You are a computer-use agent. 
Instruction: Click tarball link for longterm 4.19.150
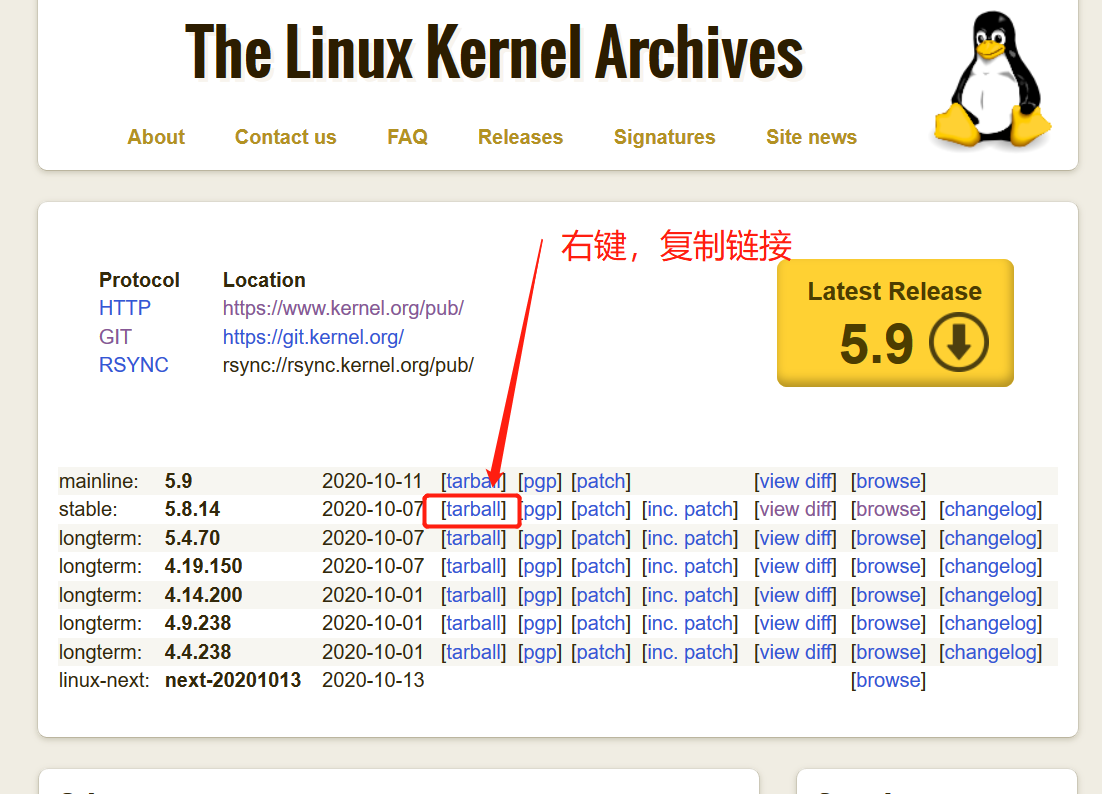[474, 566]
